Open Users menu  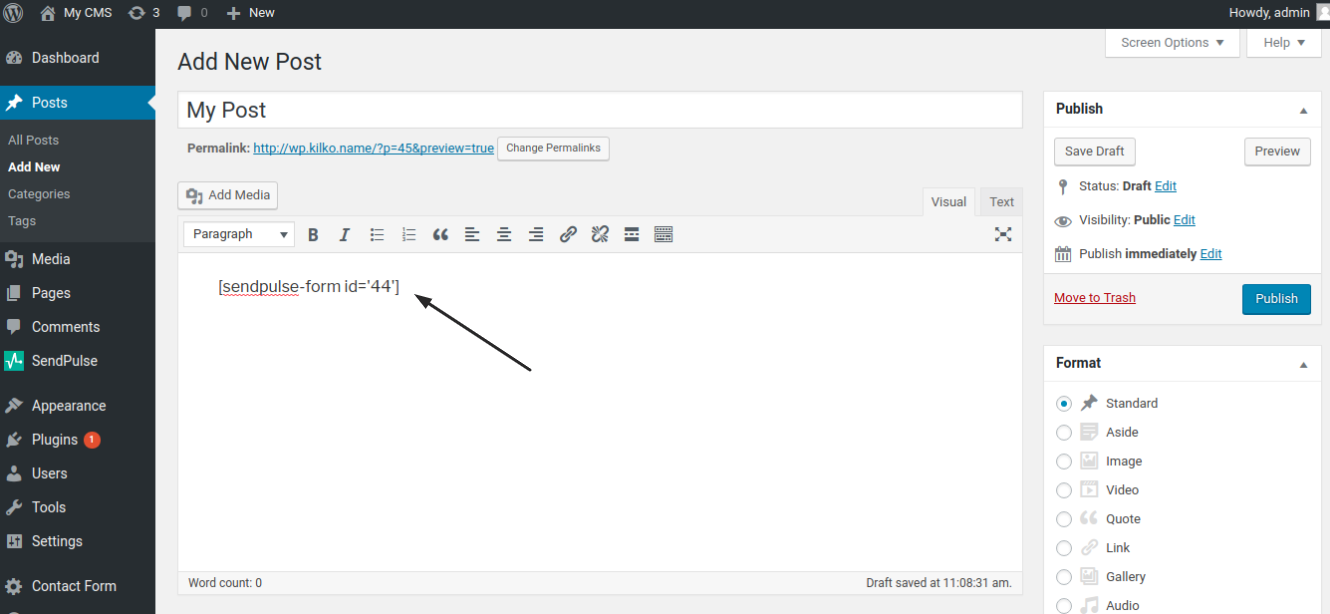pyautogui.click(x=77, y=474)
